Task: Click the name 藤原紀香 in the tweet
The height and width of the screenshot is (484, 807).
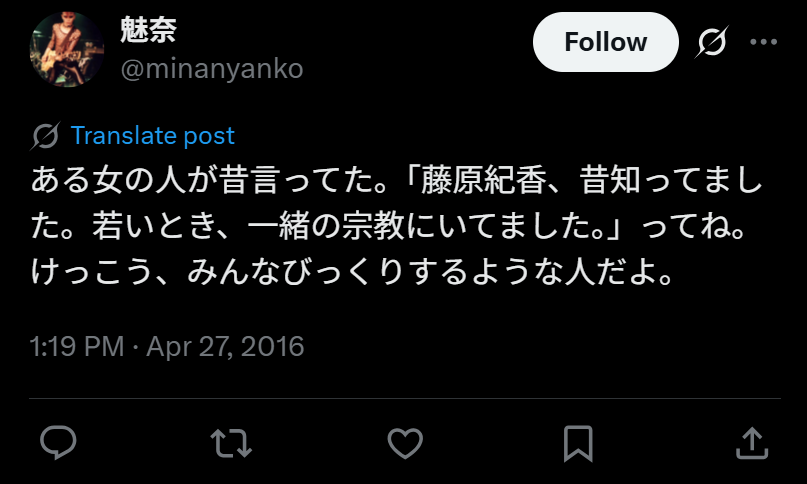Action: (x=483, y=180)
